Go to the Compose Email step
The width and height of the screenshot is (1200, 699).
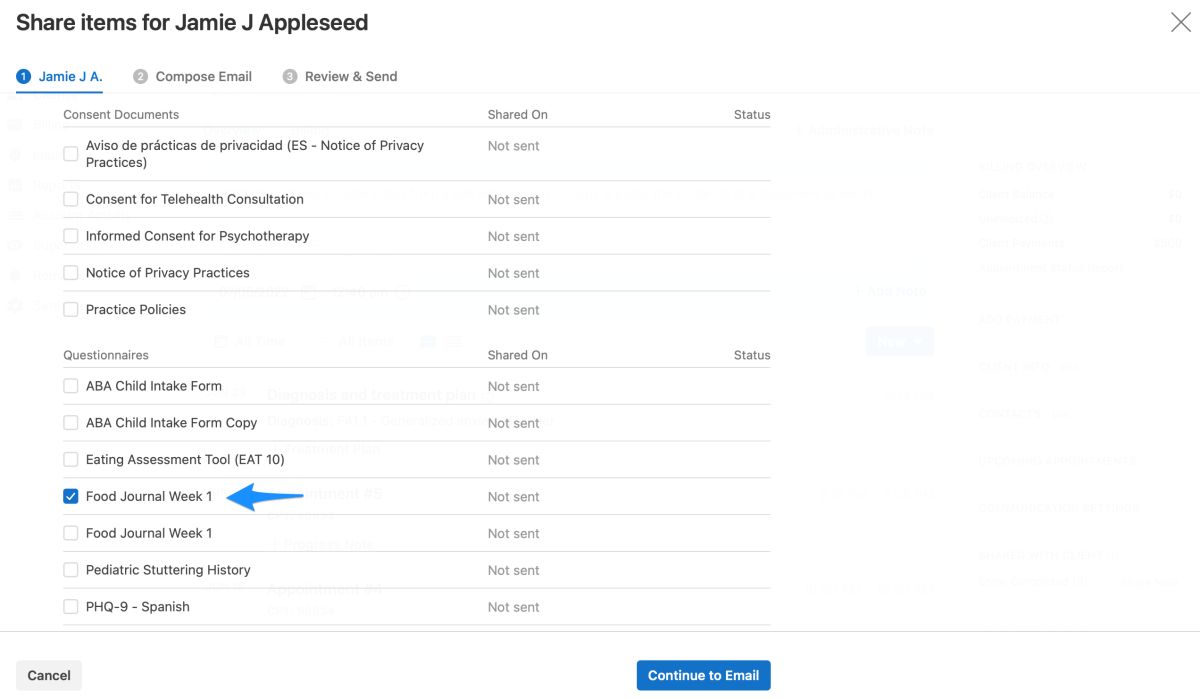coord(192,76)
